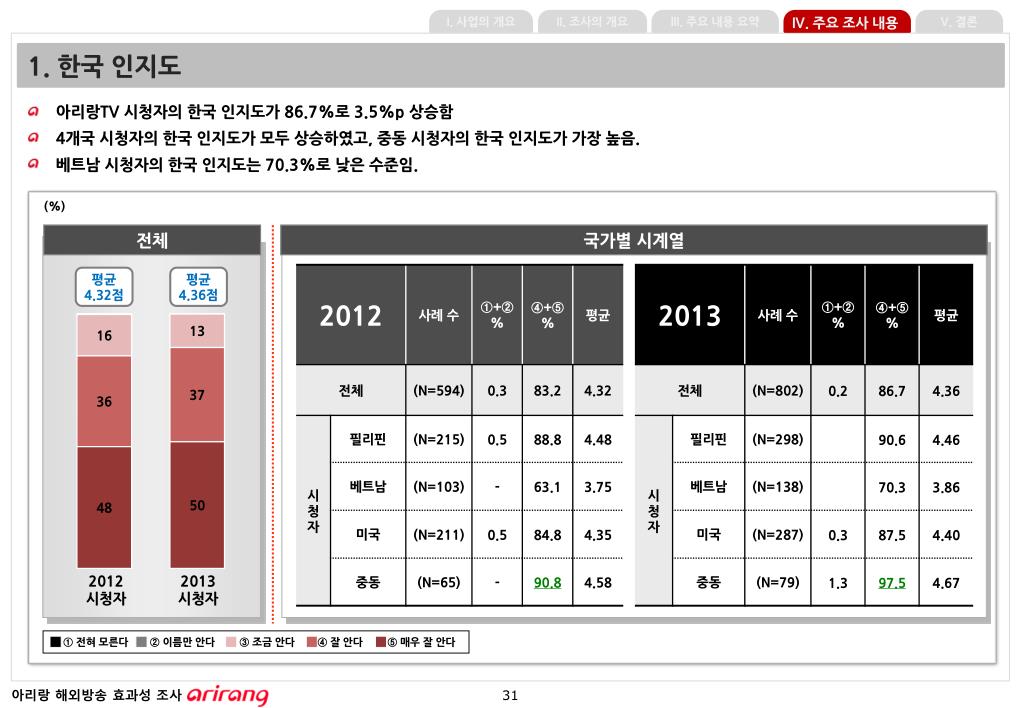Viewport: 1023px width, 708px height.
Task: Click the red bullet before '4개국 시청자의'
Action: point(33,138)
